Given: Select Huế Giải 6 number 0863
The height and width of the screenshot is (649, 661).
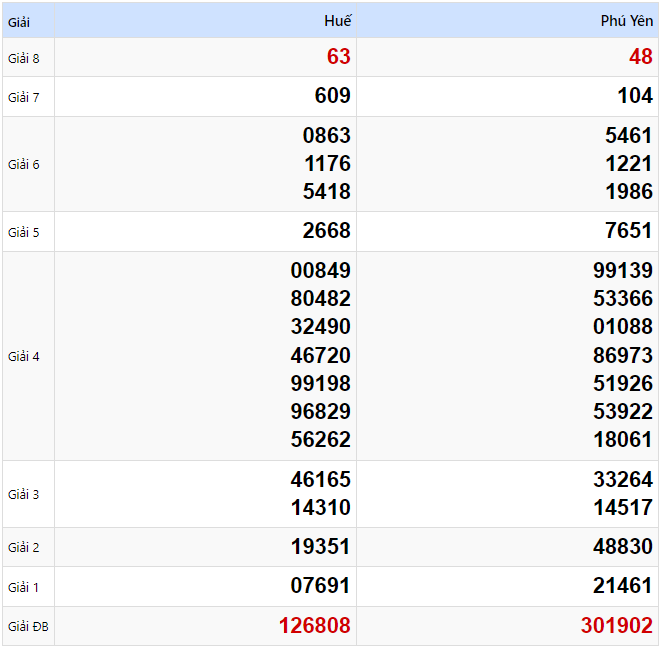Looking at the screenshot, I should [327, 136].
